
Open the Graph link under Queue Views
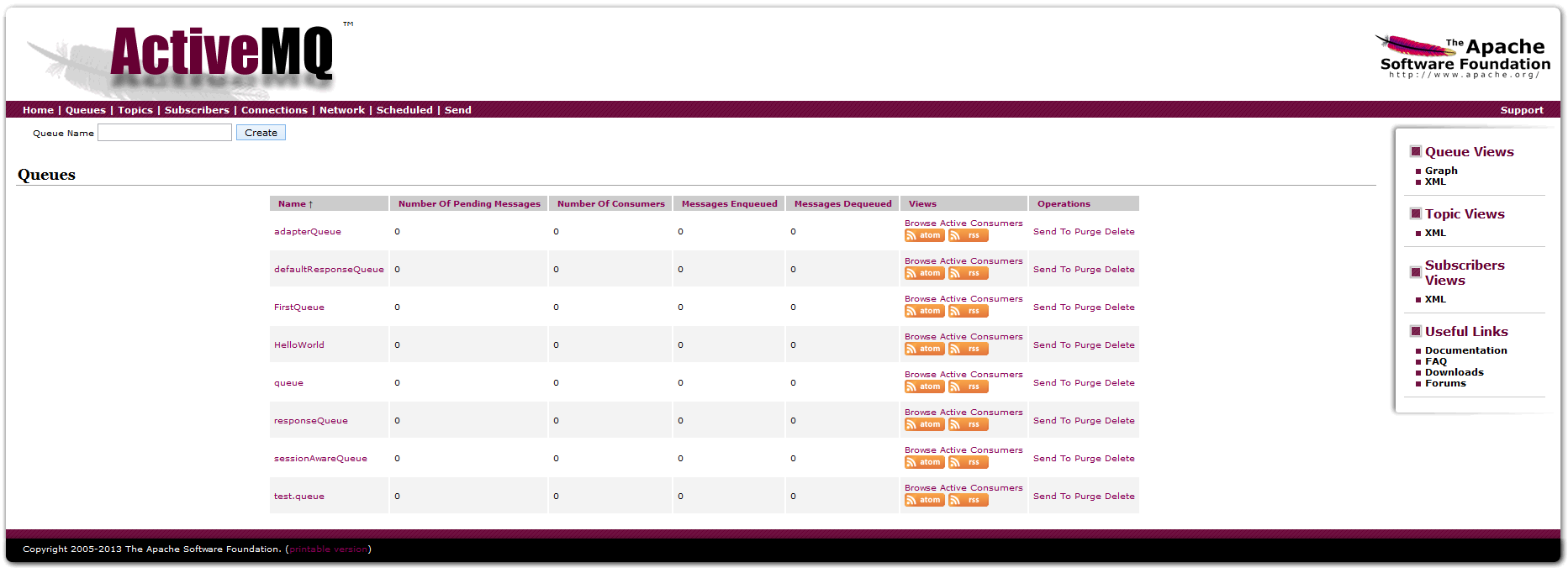(1441, 171)
